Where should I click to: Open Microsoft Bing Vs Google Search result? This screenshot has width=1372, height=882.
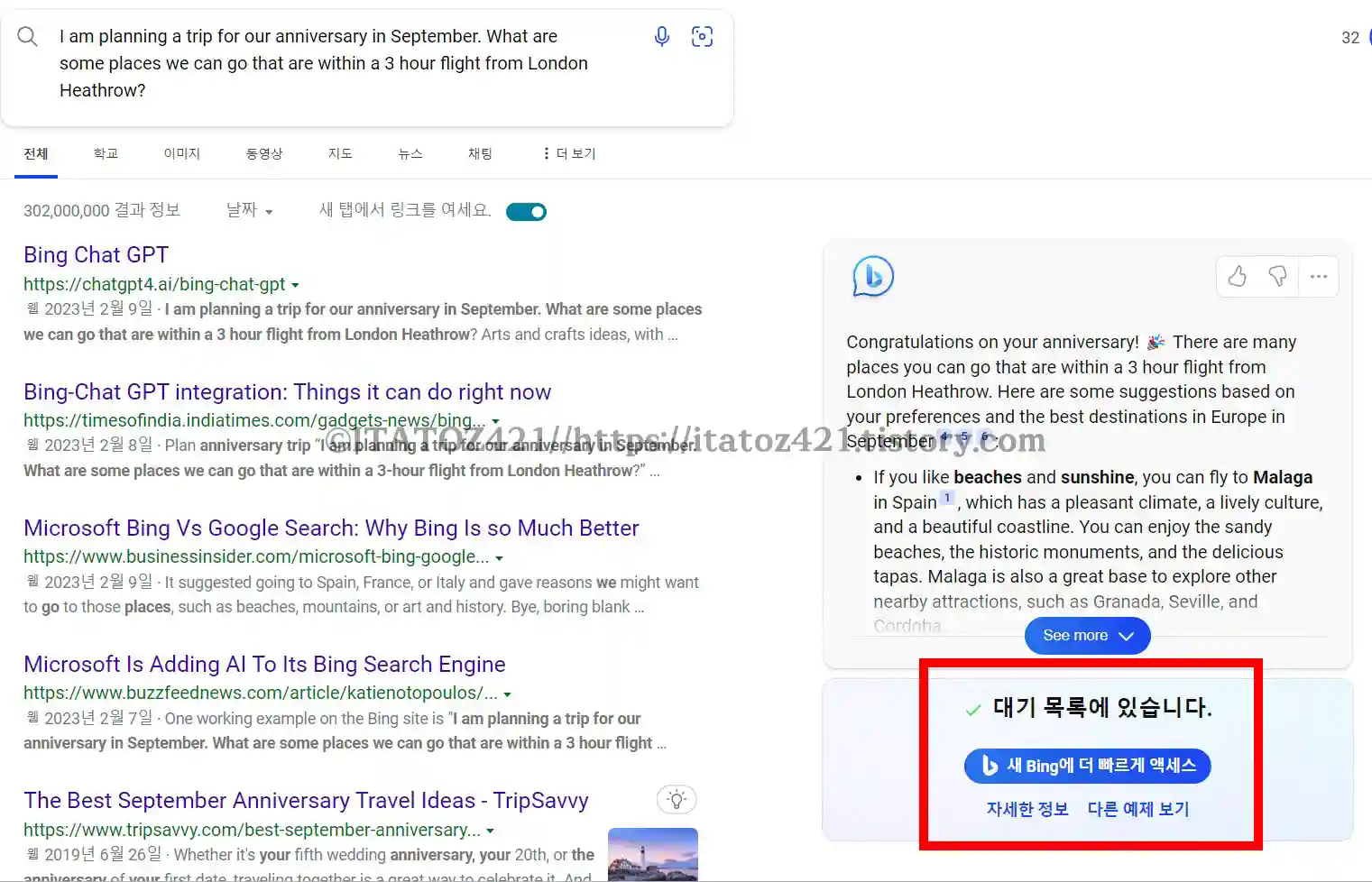(x=331, y=528)
